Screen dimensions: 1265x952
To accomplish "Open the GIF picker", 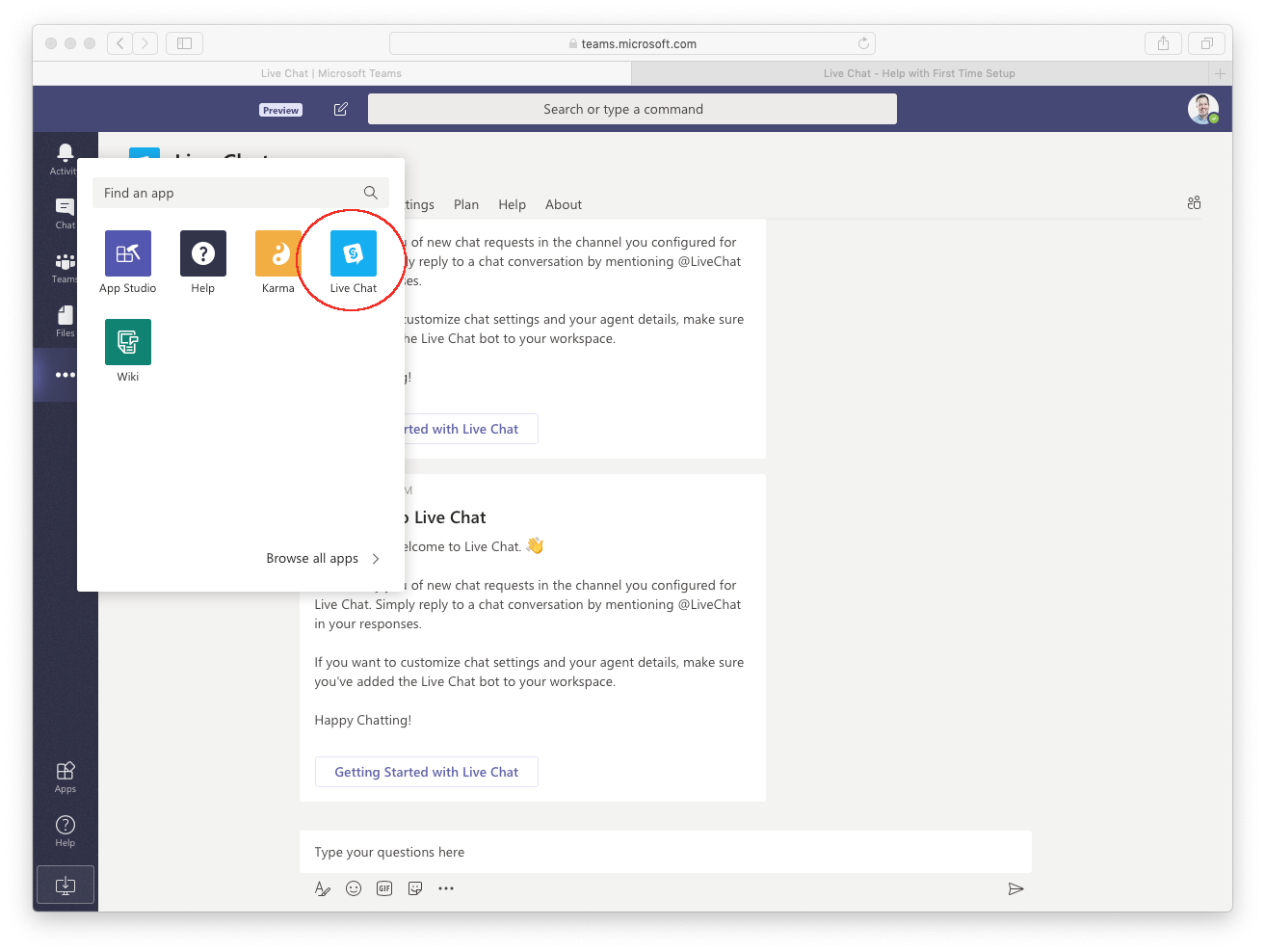I will pyautogui.click(x=384, y=888).
